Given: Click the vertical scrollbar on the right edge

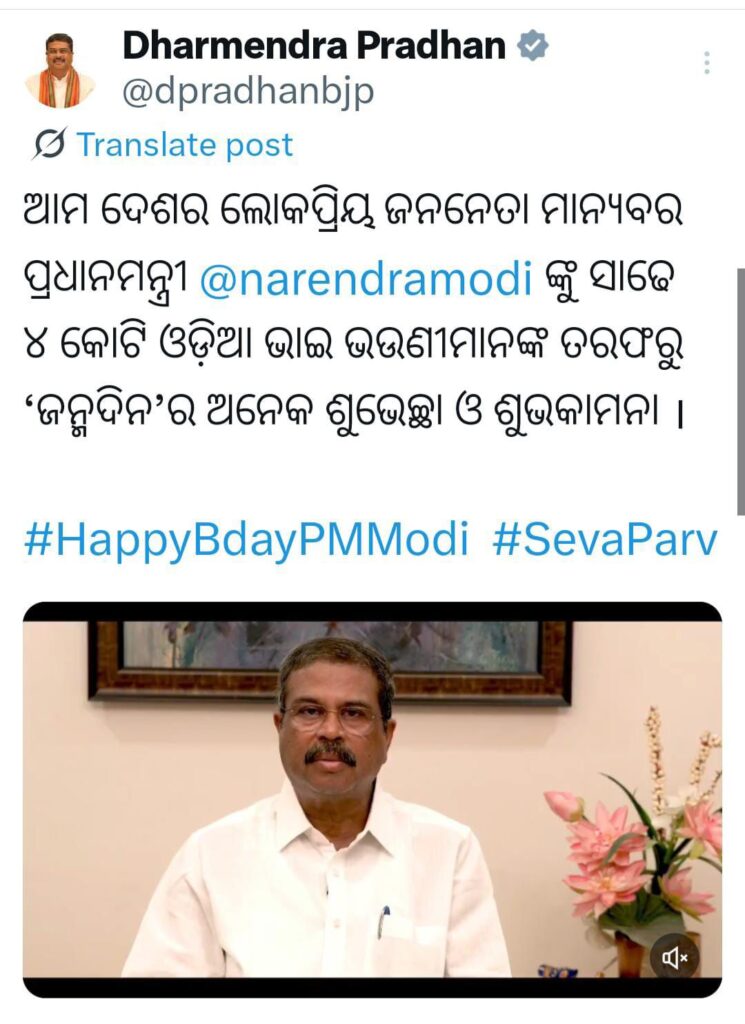Looking at the screenshot, I should pos(740,392).
